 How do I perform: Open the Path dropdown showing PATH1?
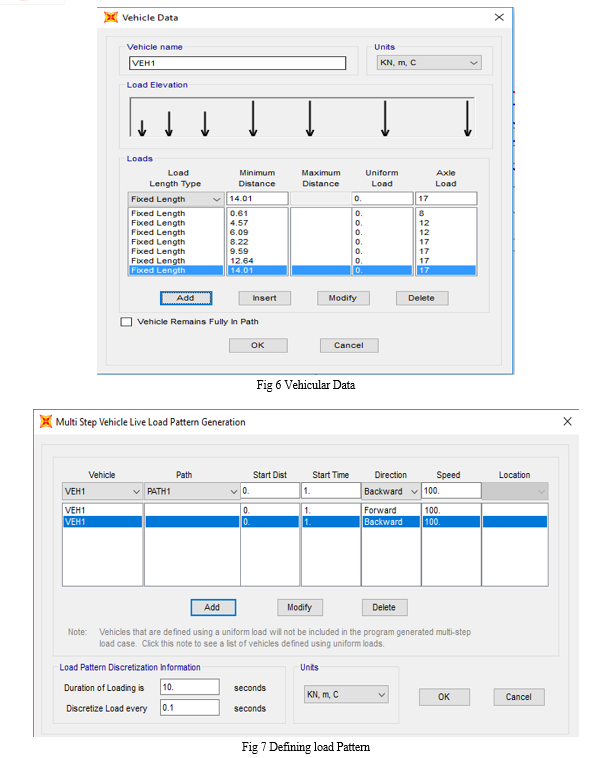(x=192, y=491)
